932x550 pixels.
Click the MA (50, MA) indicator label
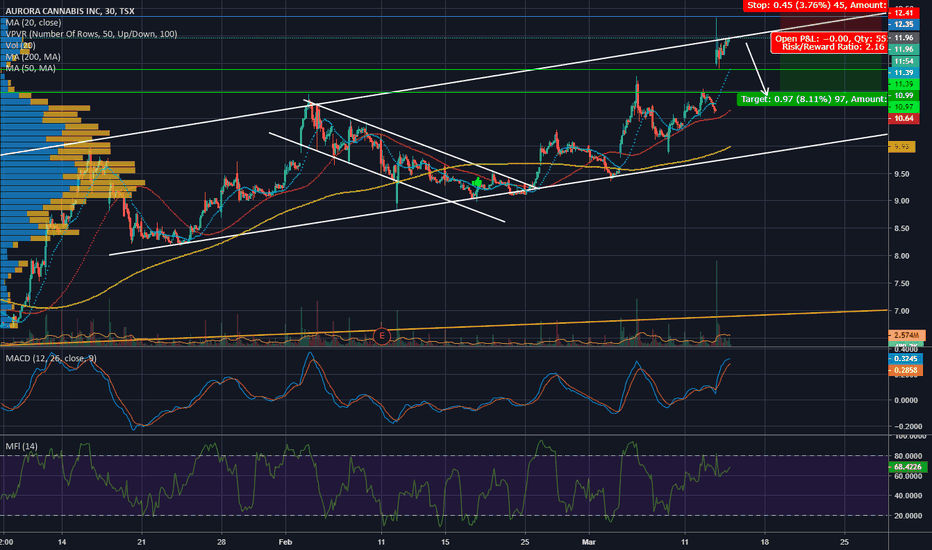pyautogui.click(x=30, y=68)
